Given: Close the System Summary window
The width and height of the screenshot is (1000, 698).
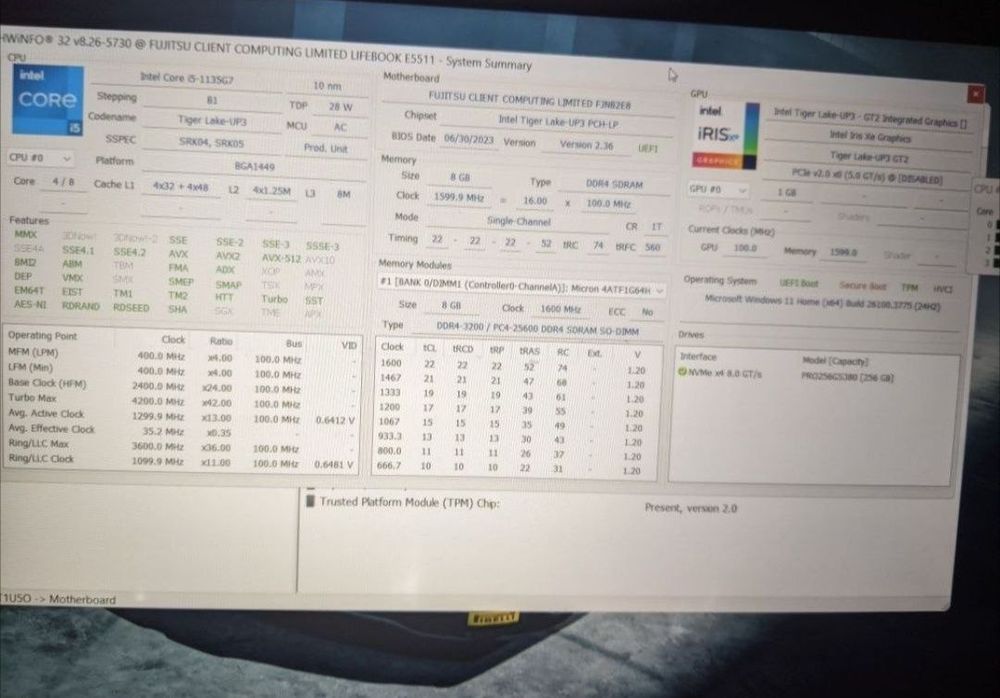Looking at the screenshot, I should tap(975, 94).
